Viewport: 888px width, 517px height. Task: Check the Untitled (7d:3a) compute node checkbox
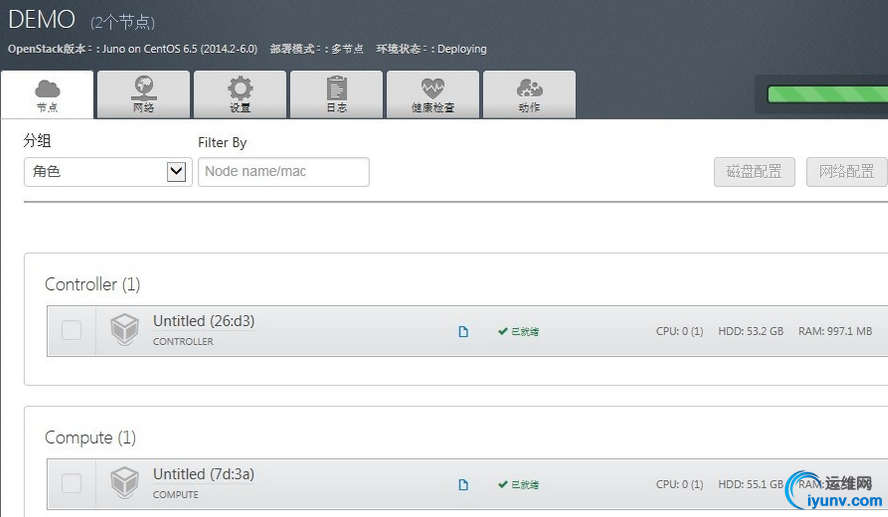click(x=71, y=484)
